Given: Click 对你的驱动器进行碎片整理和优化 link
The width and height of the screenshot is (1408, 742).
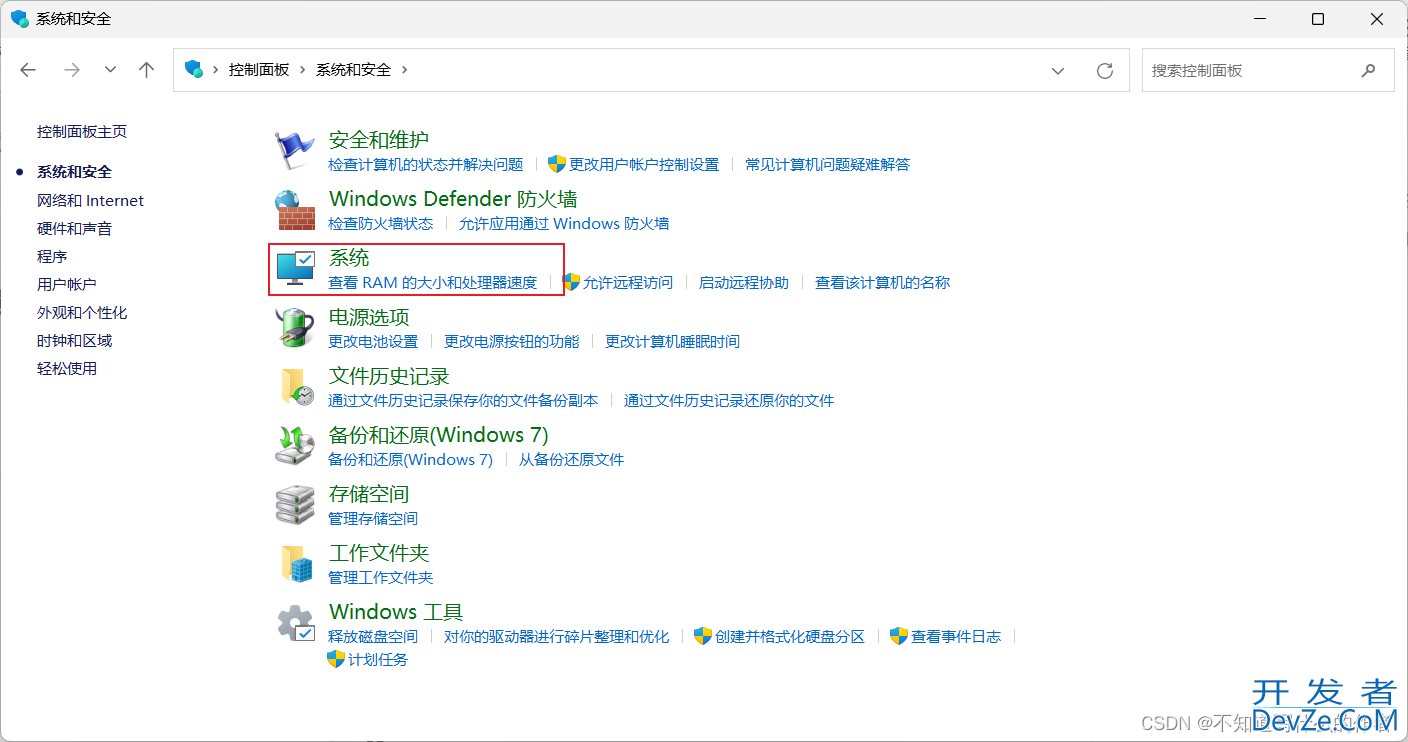Looking at the screenshot, I should click(x=557, y=636).
